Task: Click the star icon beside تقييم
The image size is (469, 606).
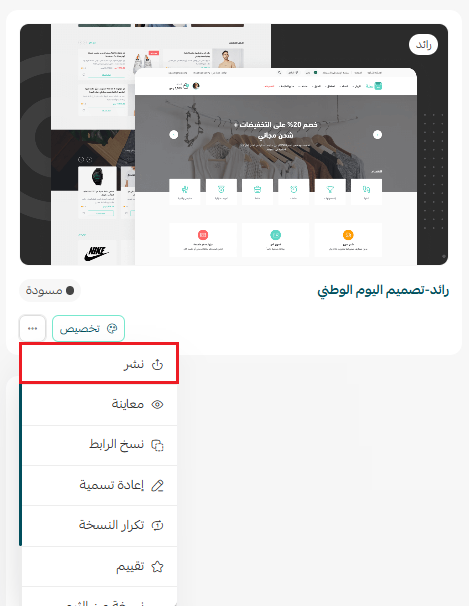Action: tap(157, 567)
